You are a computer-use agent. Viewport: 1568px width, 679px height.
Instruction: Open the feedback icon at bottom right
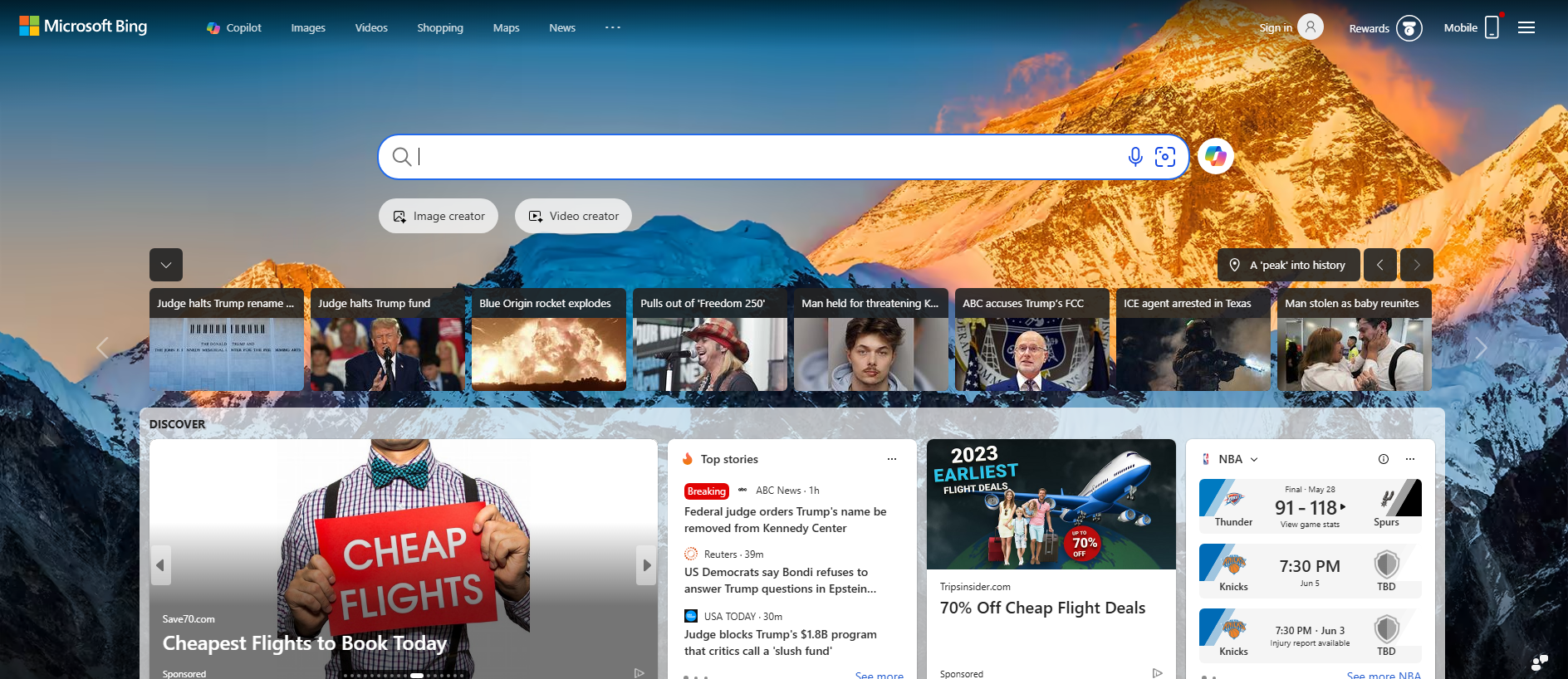[1540, 662]
